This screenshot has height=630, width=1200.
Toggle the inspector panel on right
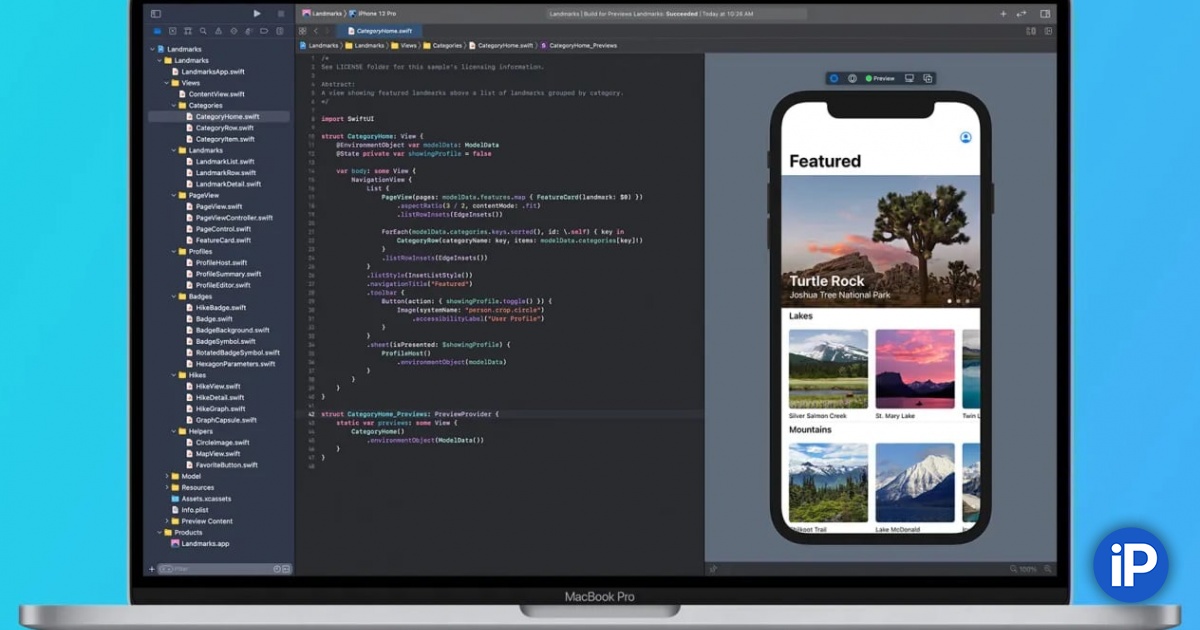click(1045, 14)
